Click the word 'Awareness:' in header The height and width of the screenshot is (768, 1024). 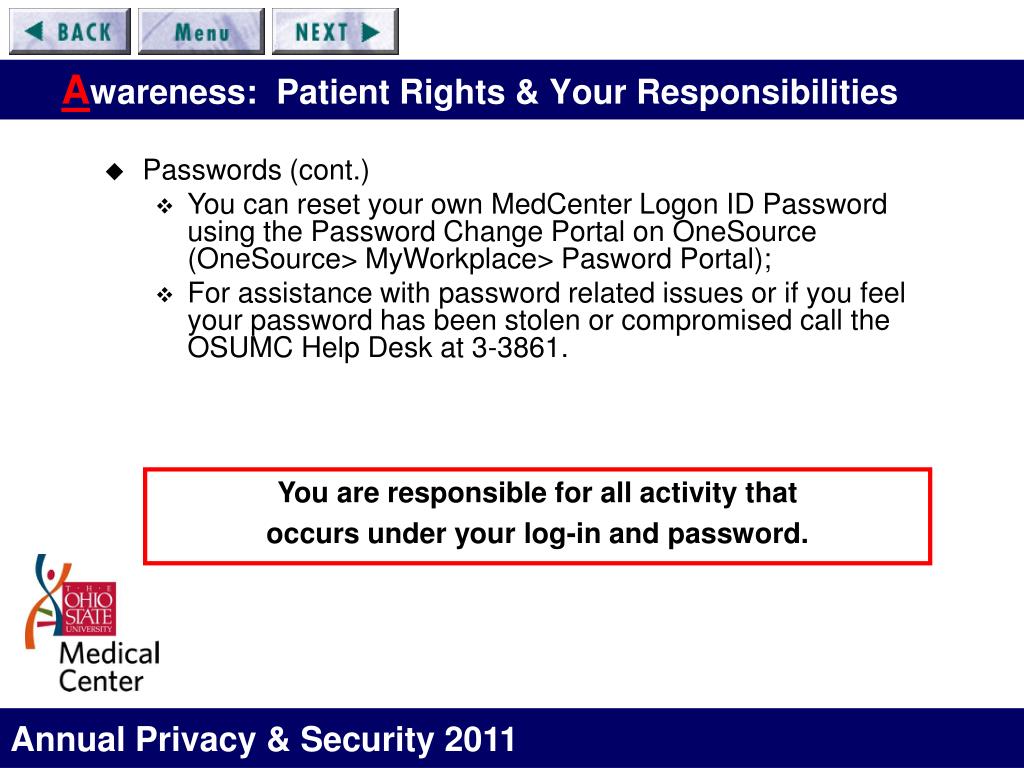159,91
